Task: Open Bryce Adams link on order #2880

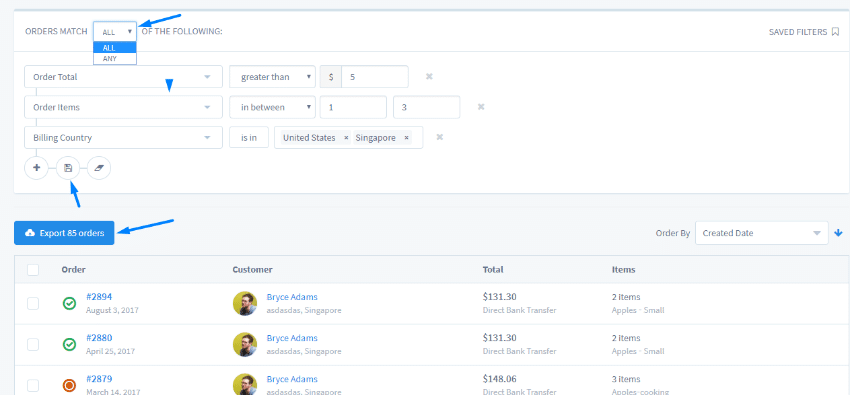Action: (292, 338)
